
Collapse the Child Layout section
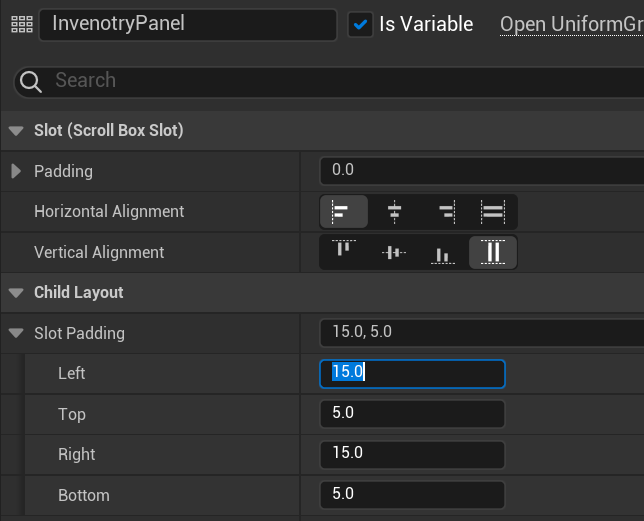pos(15,293)
